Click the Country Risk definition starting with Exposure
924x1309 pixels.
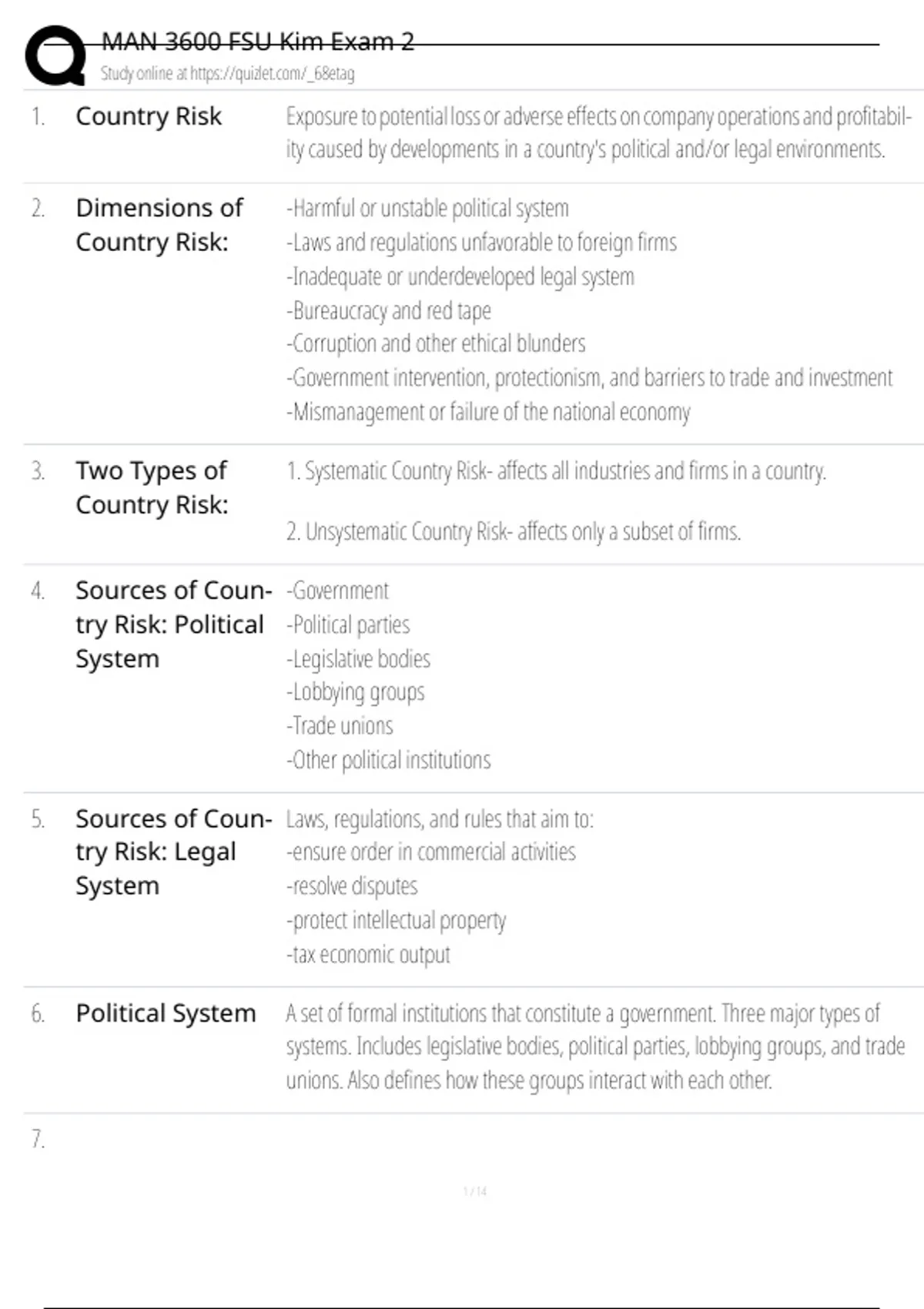(598, 132)
